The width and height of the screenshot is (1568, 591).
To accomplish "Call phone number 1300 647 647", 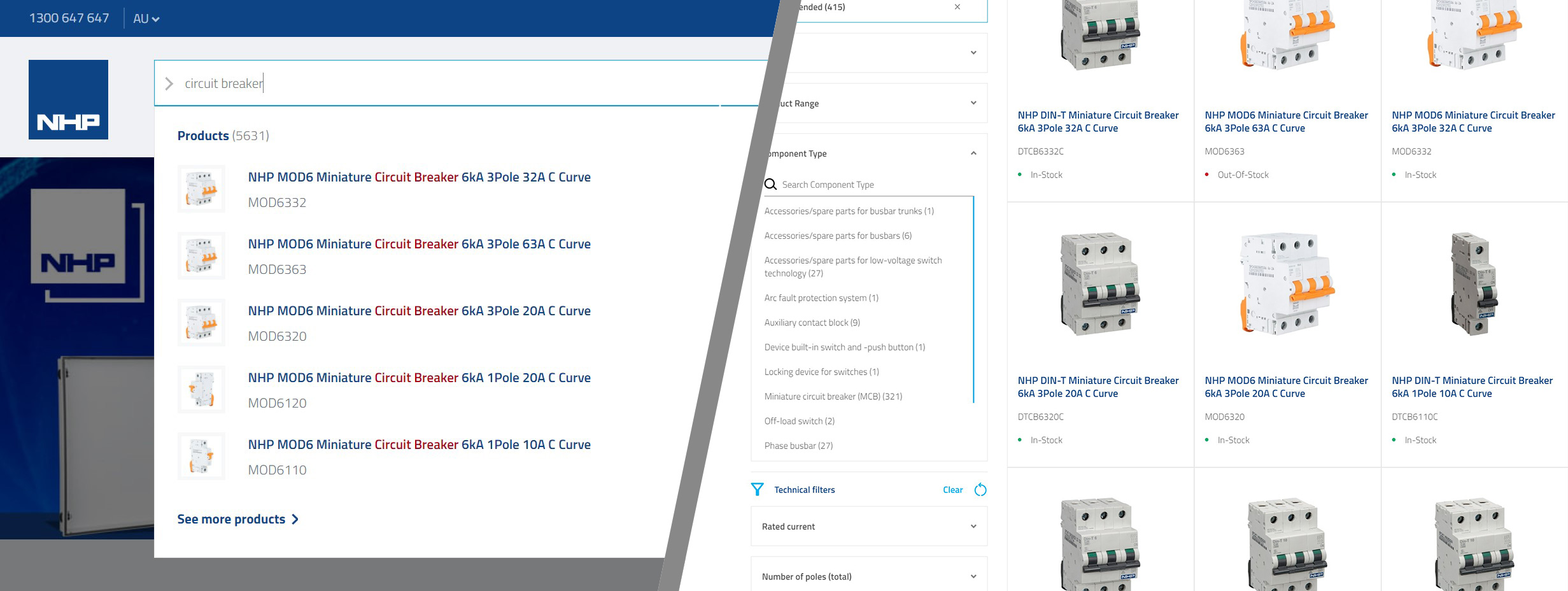I will click(69, 18).
